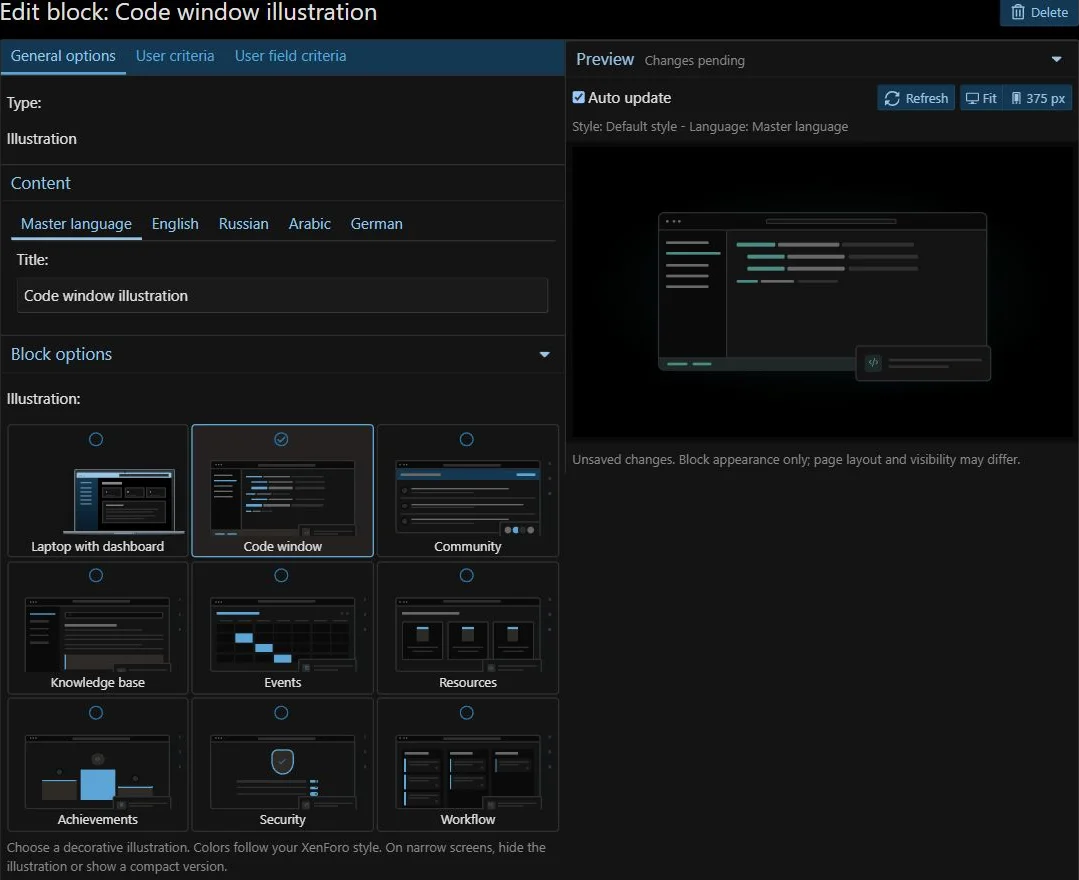The width and height of the screenshot is (1079, 880).
Task: Open the General options tab
Action: [63, 56]
